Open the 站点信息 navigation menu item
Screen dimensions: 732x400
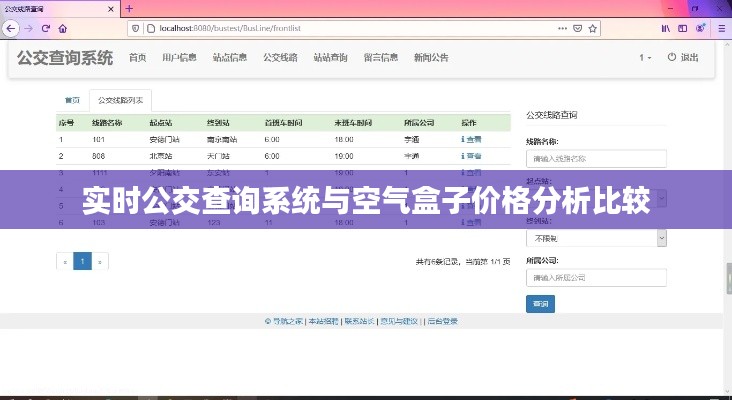coord(230,58)
